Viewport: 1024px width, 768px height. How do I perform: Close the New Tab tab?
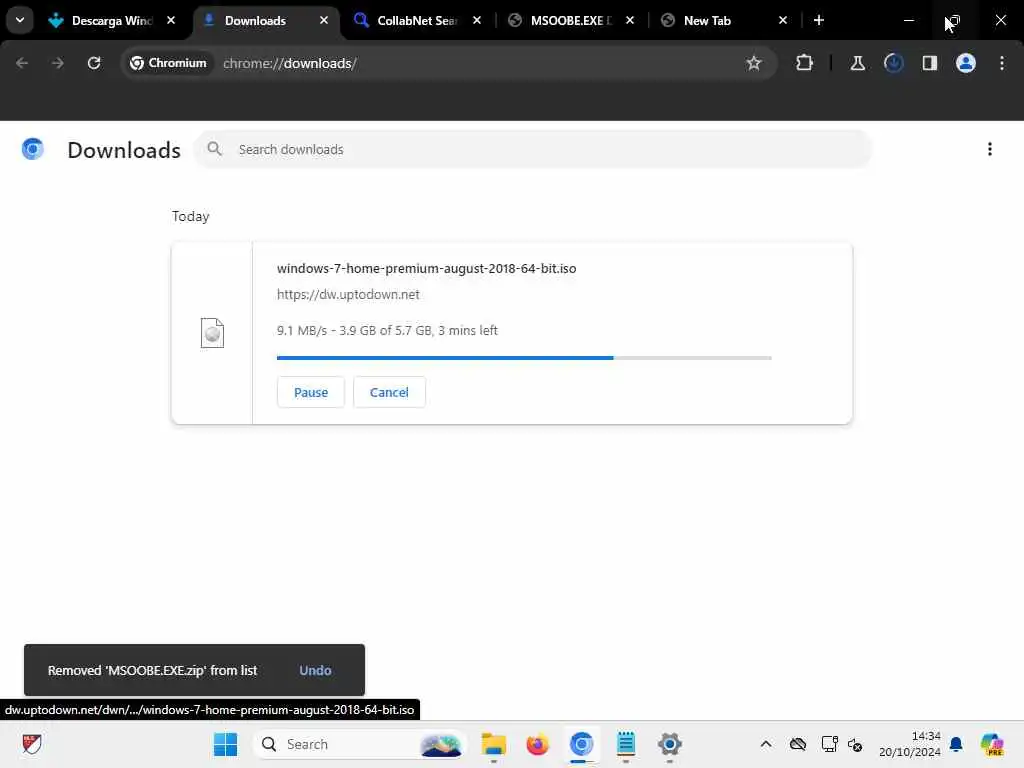783,20
